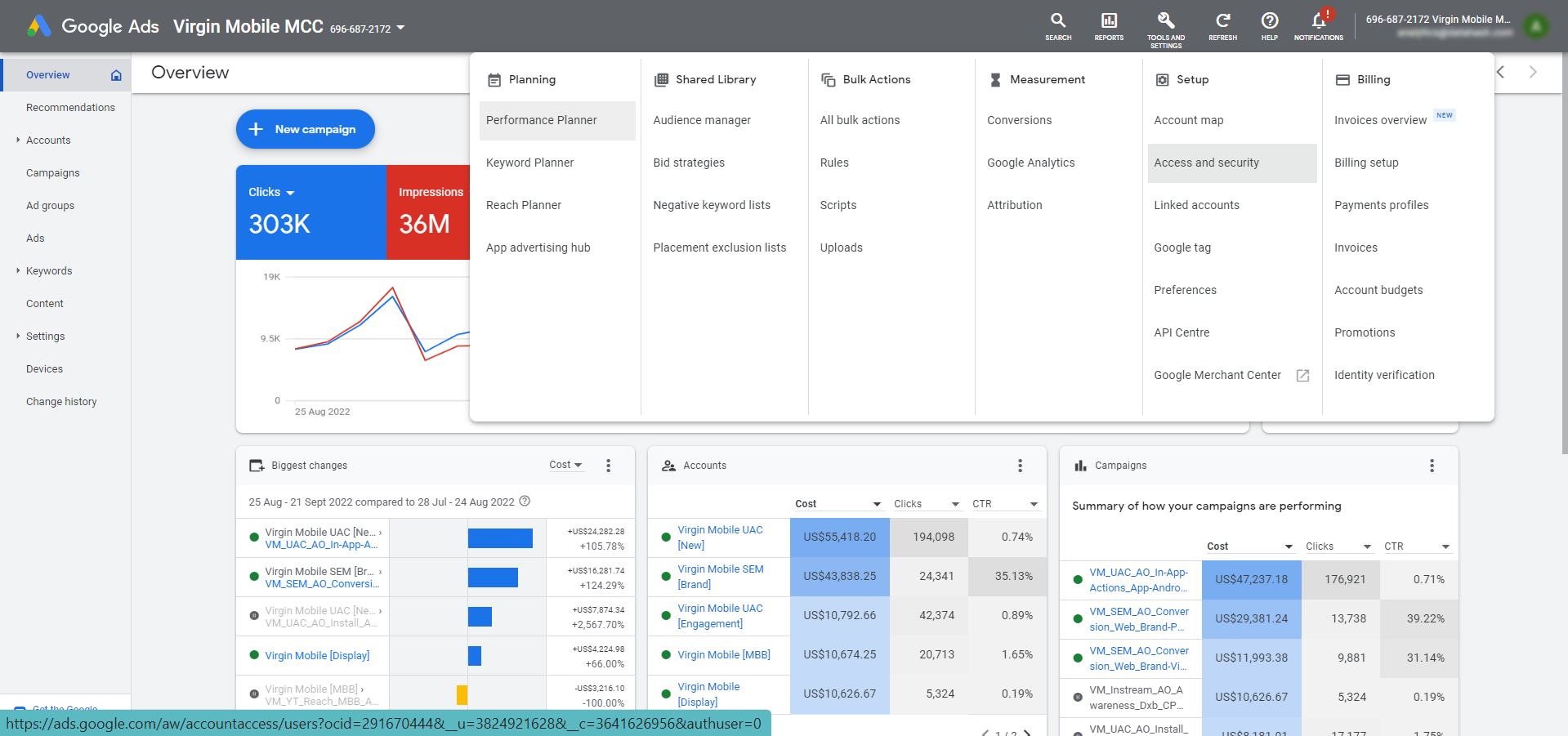The width and height of the screenshot is (1568, 736).
Task: Click the home icon beside Overview
Action: [116, 75]
